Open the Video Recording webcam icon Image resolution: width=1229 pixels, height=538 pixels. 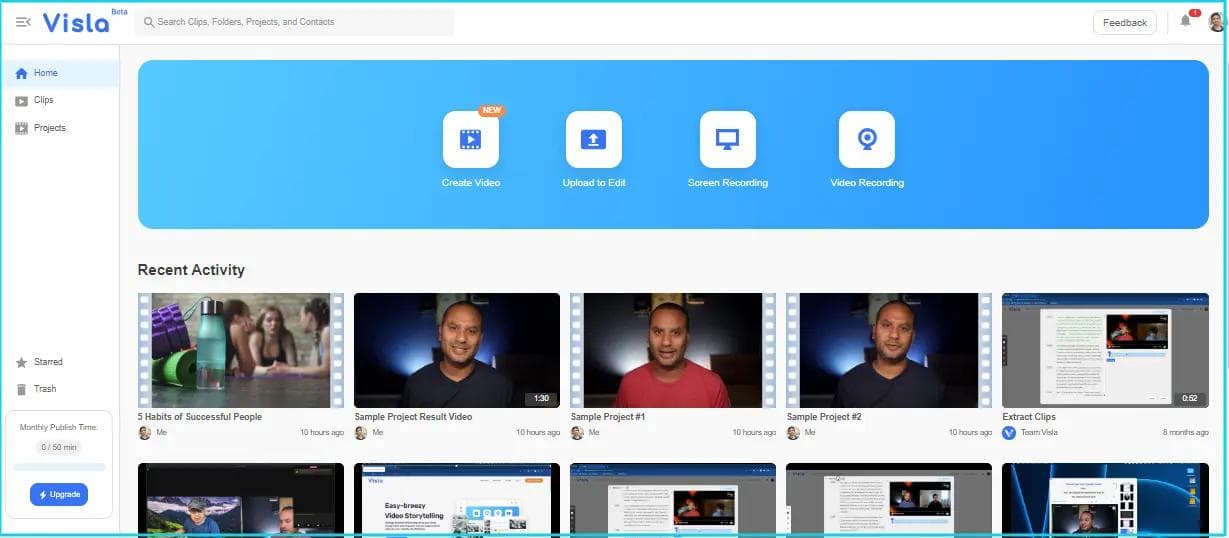click(867, 139)
